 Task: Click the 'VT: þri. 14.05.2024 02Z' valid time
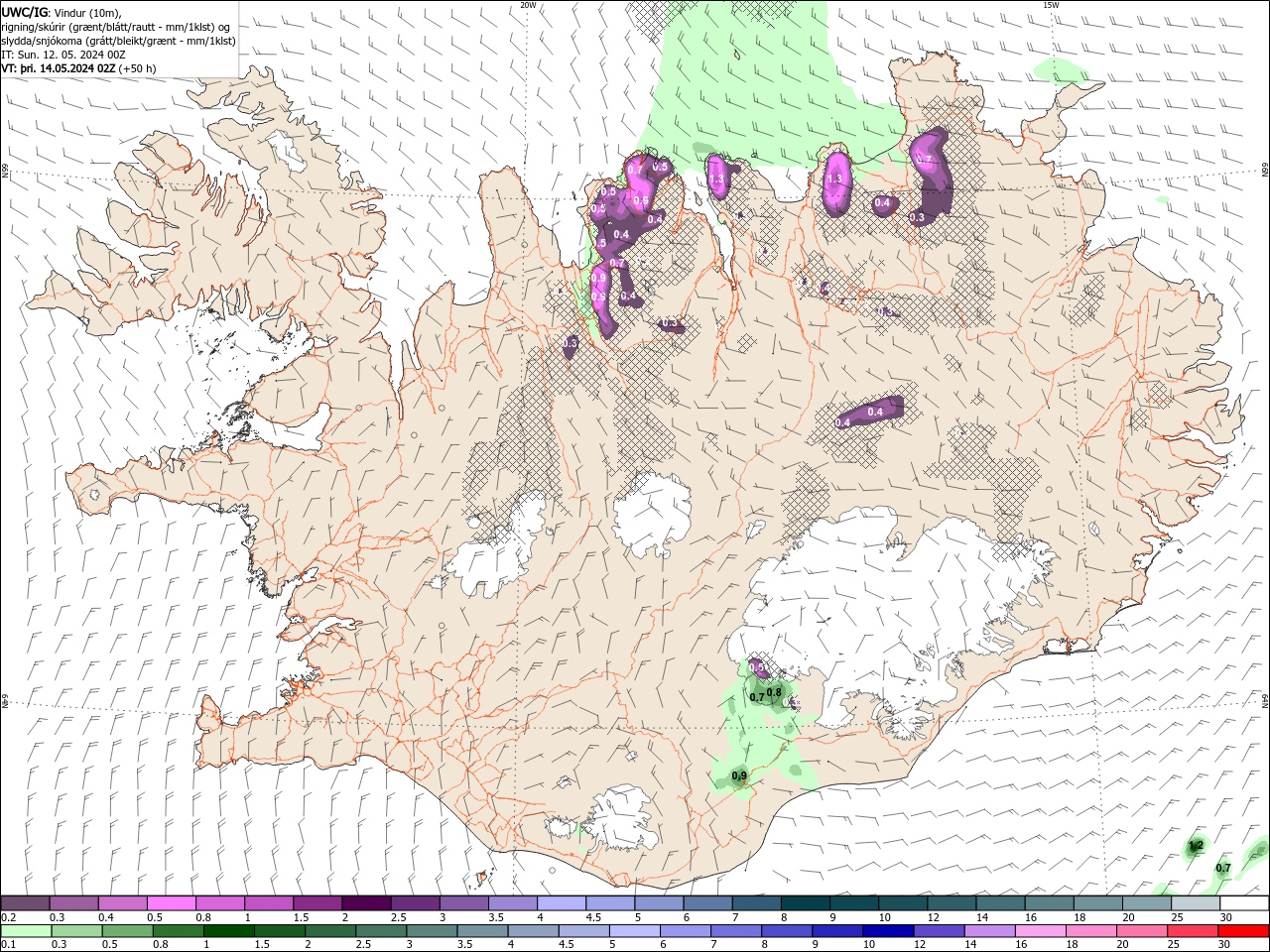(x=59, y=68)
